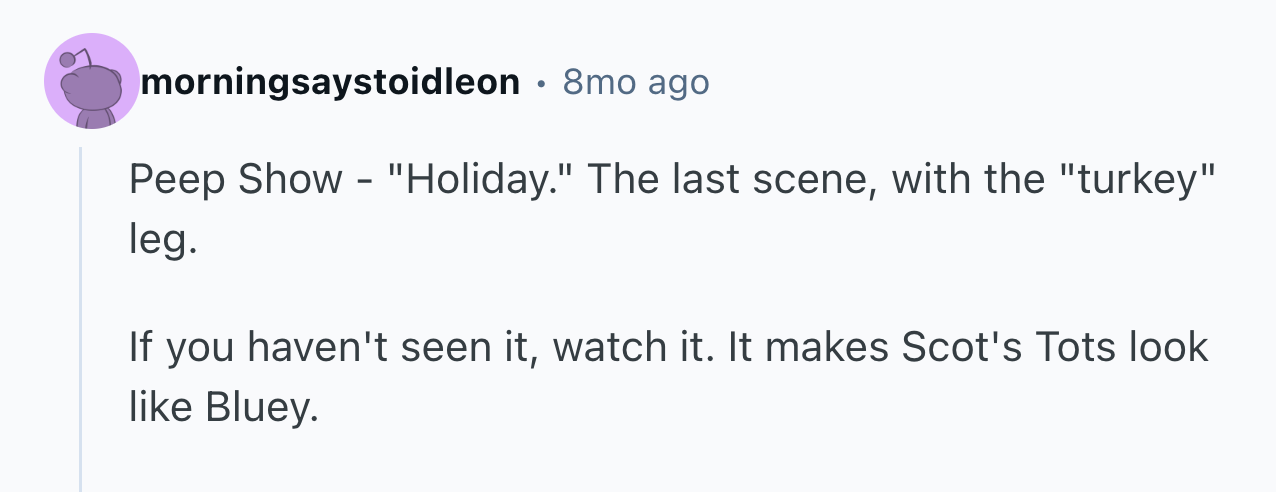The height and width of the screenshot is (492, 1276).
Task: Click the word "leg." on the second line
Action: click(x=158, y=241)
